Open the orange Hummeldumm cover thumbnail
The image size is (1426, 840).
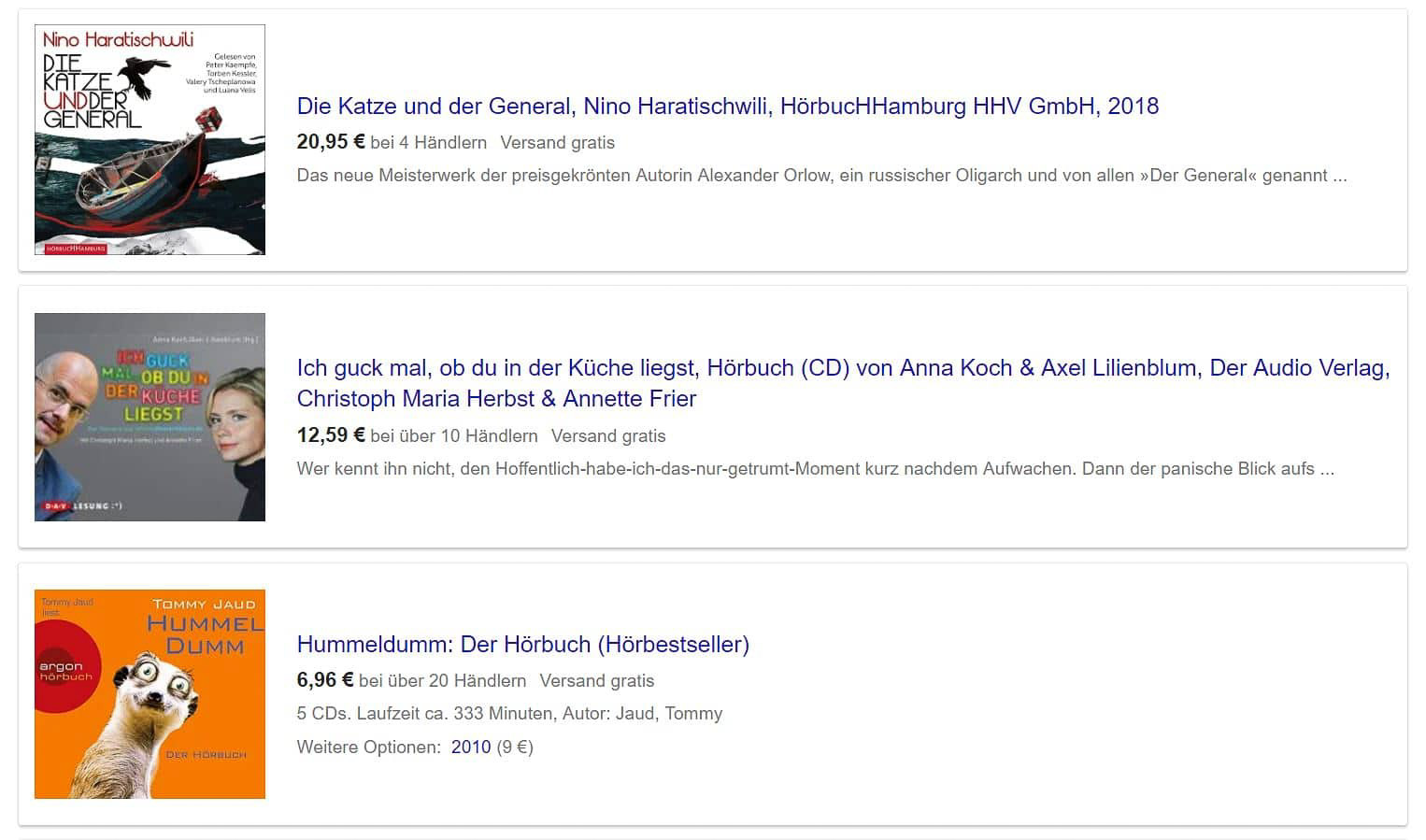150,694
